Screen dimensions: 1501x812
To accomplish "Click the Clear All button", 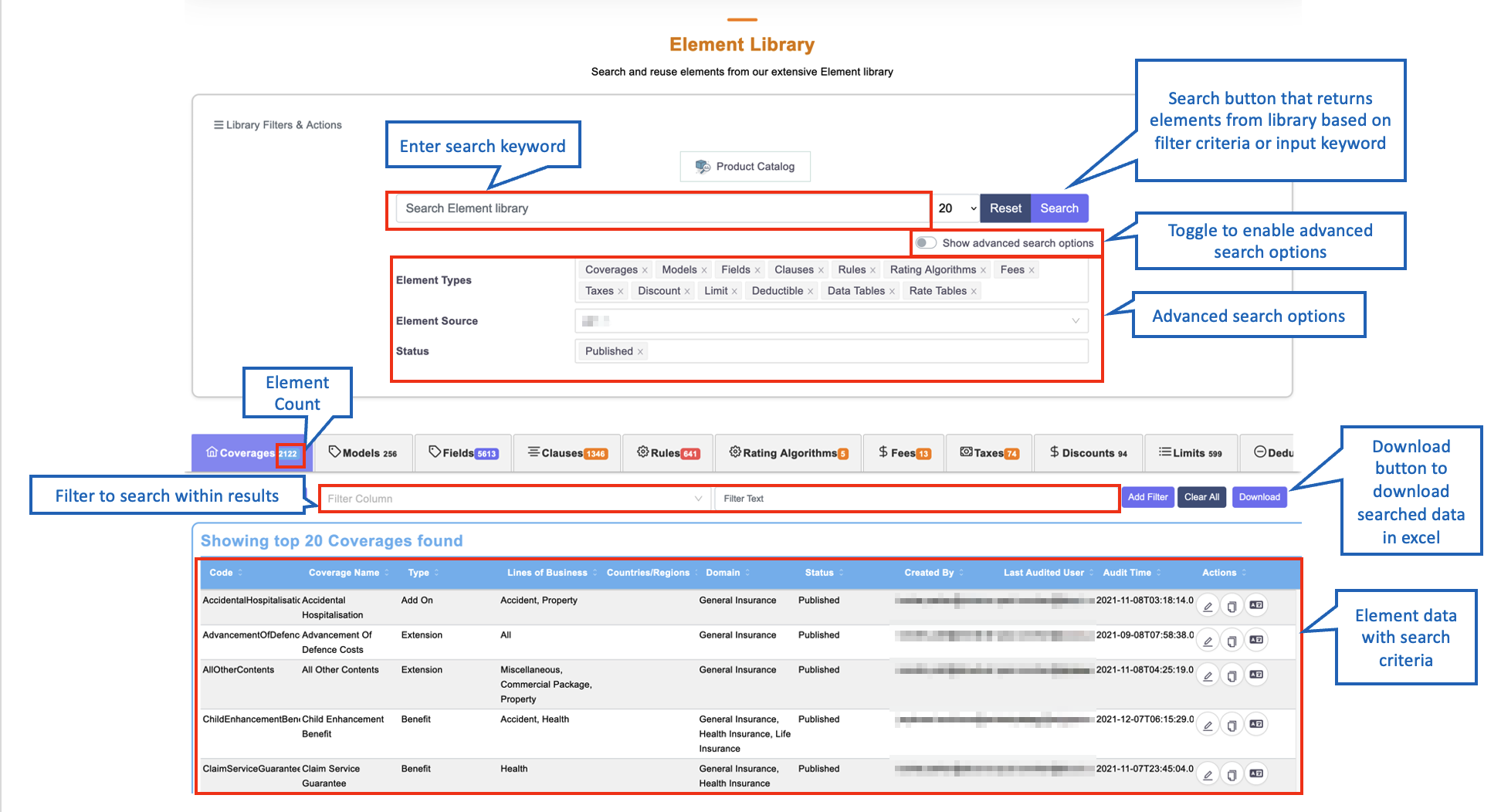I will click(x=1202, y=497).
